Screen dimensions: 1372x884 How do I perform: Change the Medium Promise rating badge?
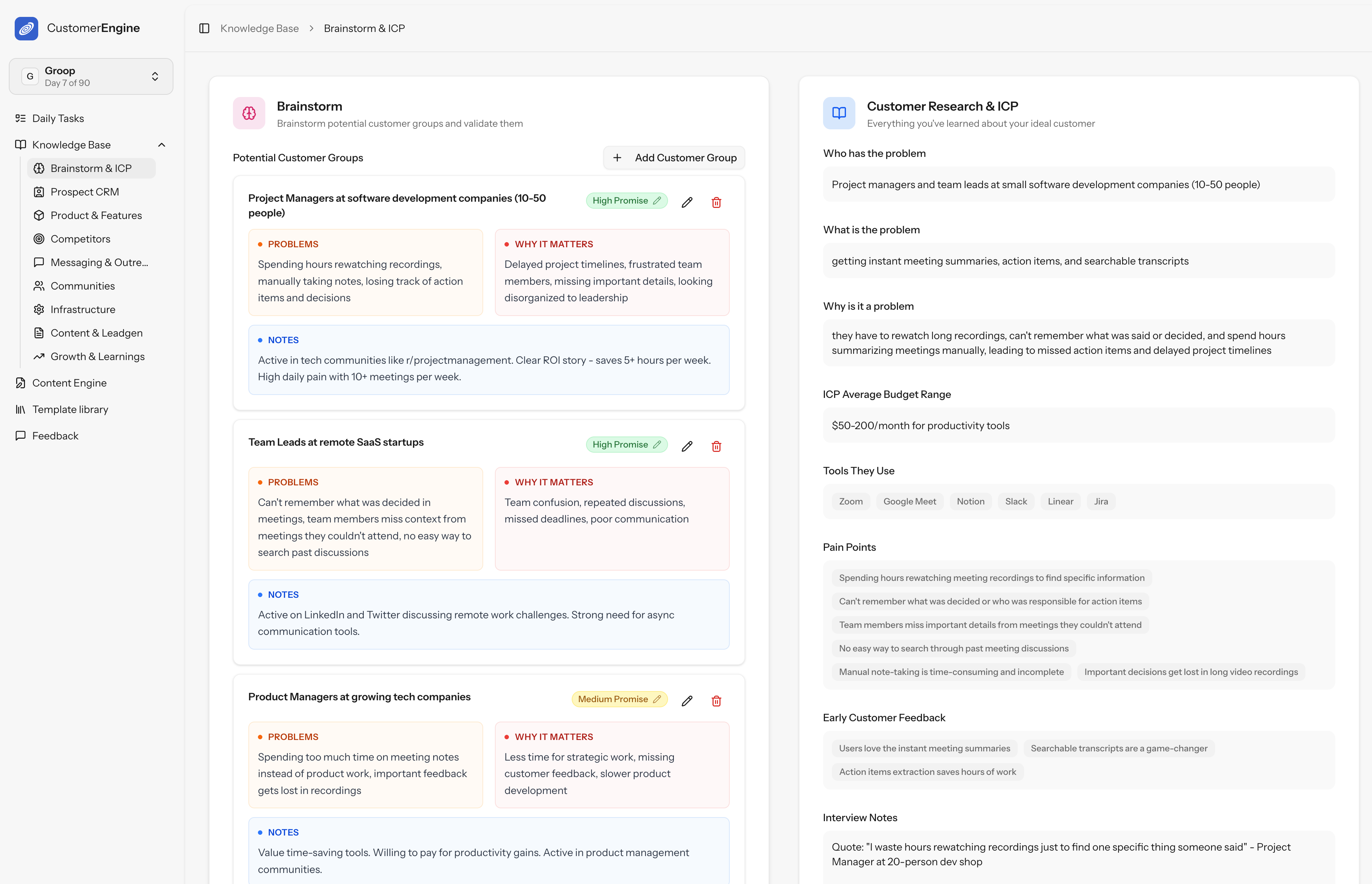coord(619,698)
